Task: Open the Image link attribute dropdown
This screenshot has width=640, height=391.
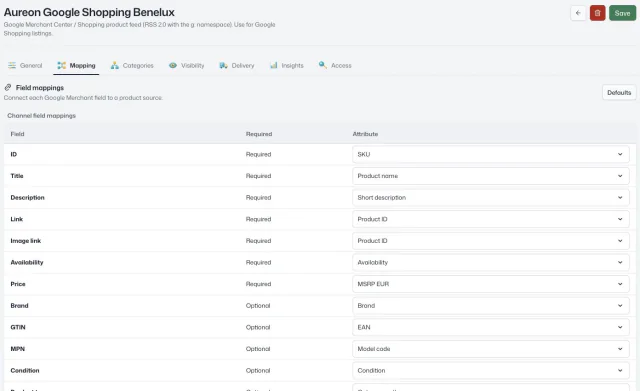Action: pos(491,241)
